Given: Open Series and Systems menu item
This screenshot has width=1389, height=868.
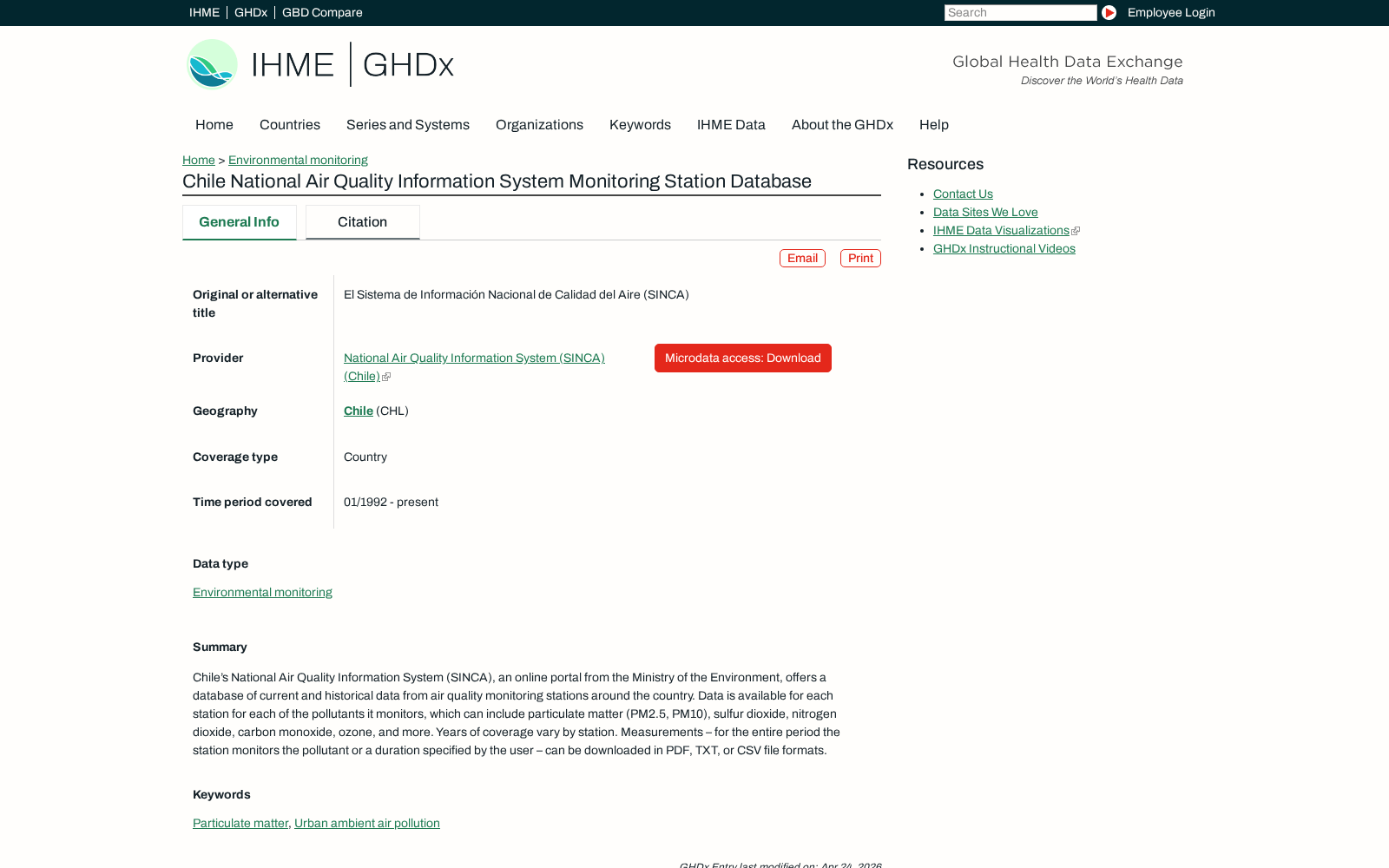Looking at the screenshot, I should [x=408, y=125].
